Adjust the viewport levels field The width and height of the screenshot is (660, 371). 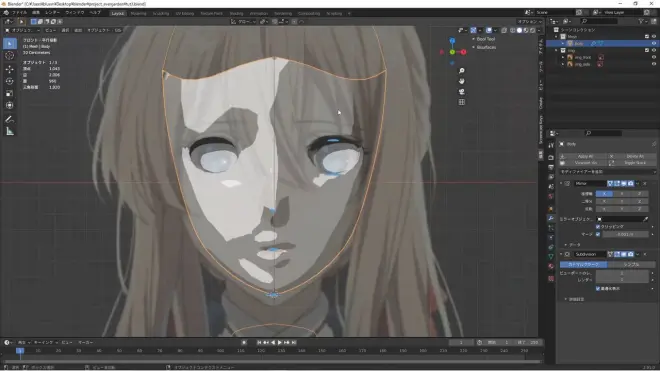point(622,273)
